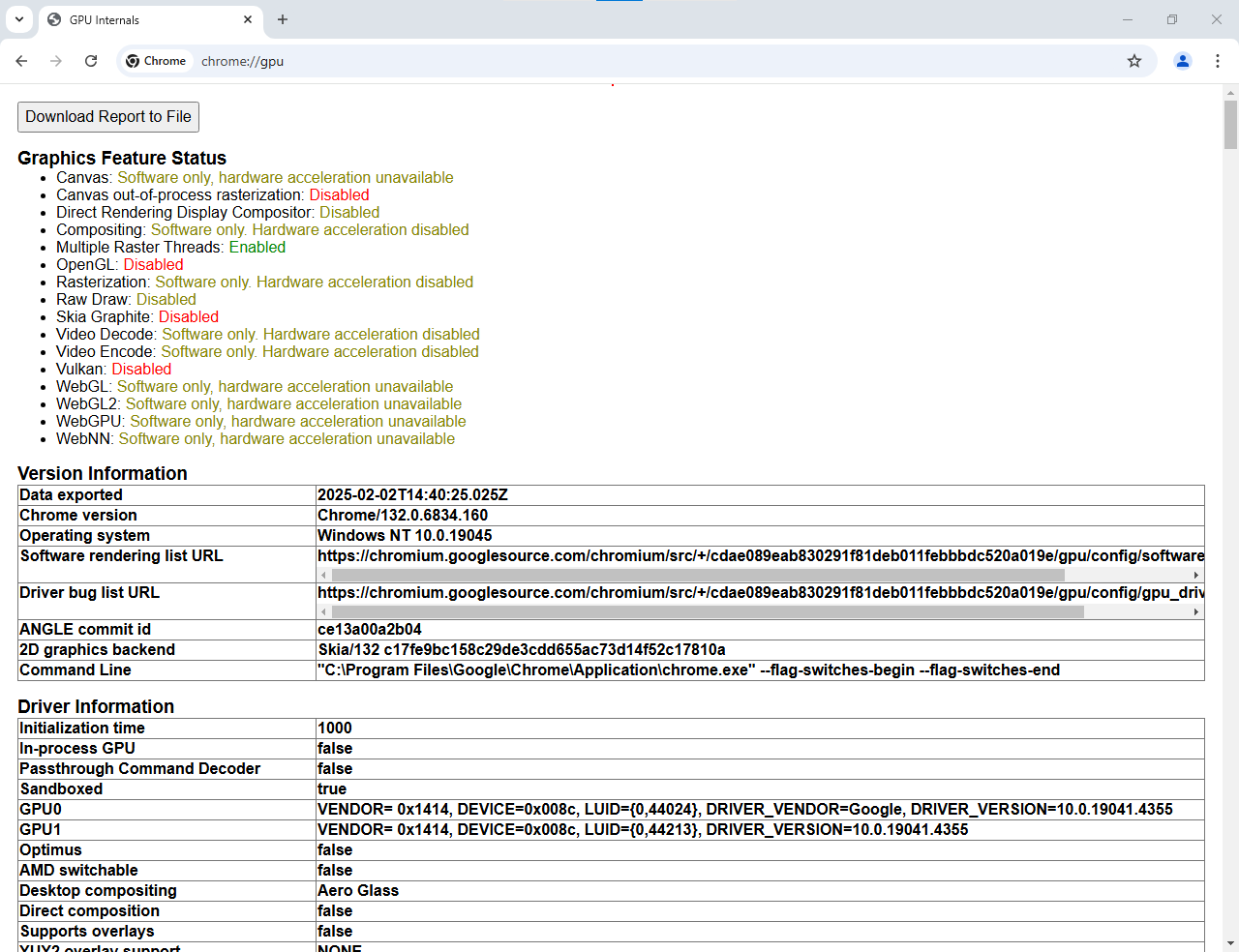This screenshot has height=952, width=1239.
Task: Click Video Encode status text
Action: click(x=319, y=352)
